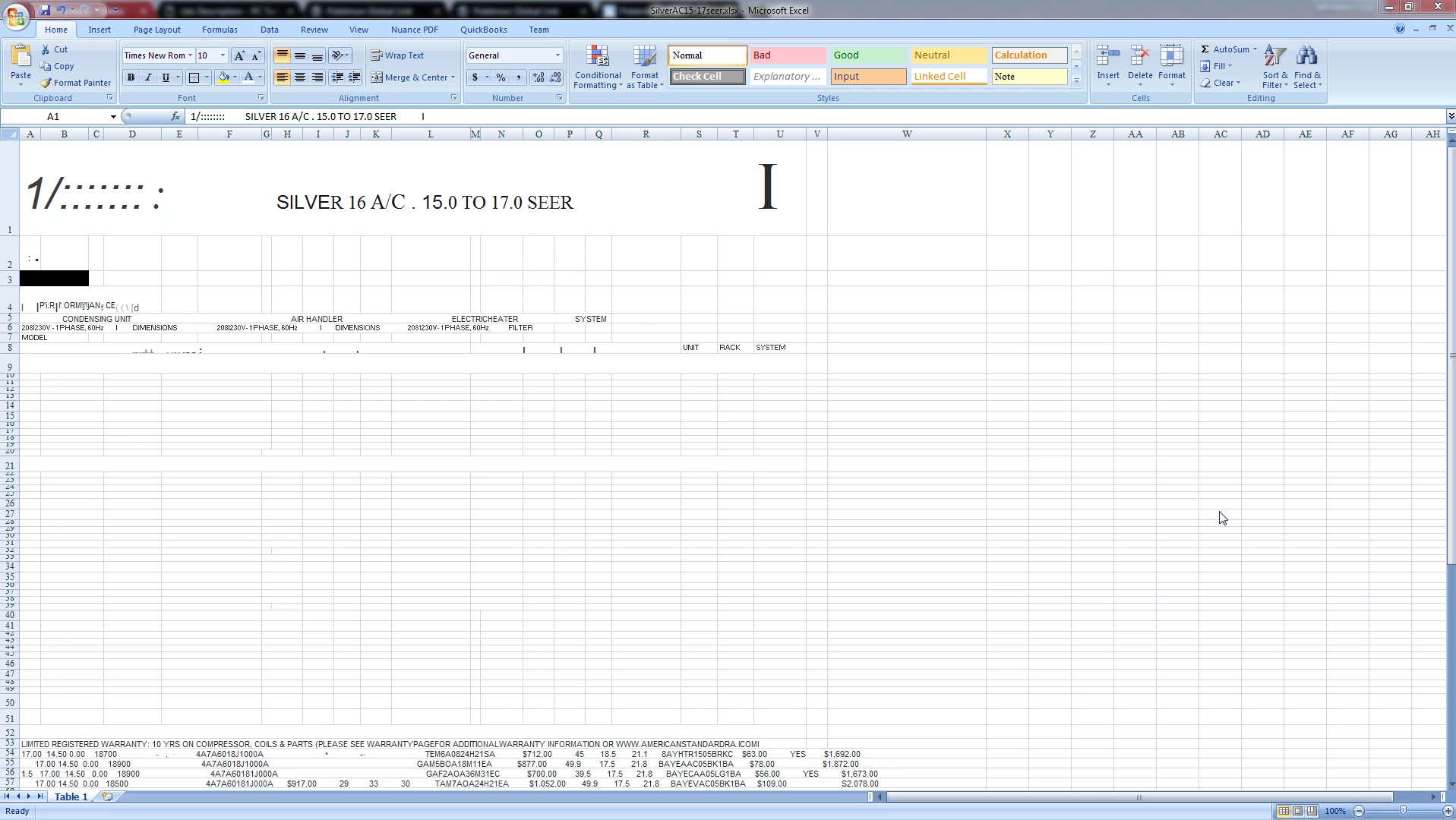Click the Orientation icon
1456x820 pixels.
[x=338, y=55]
